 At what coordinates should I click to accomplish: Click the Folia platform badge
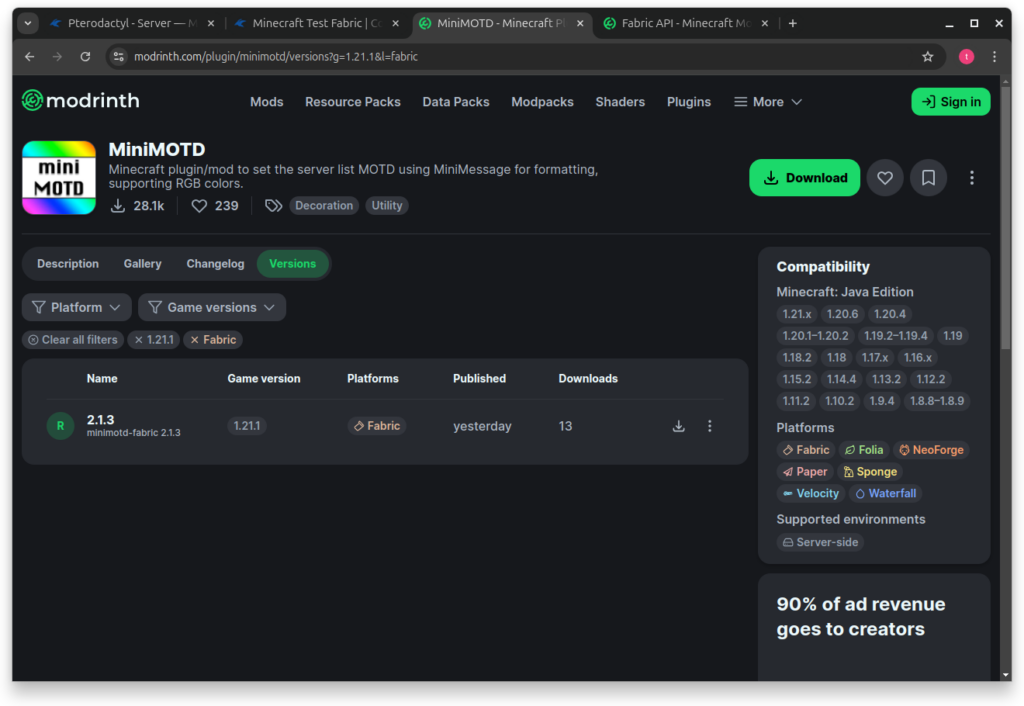[x=864, y=450]
